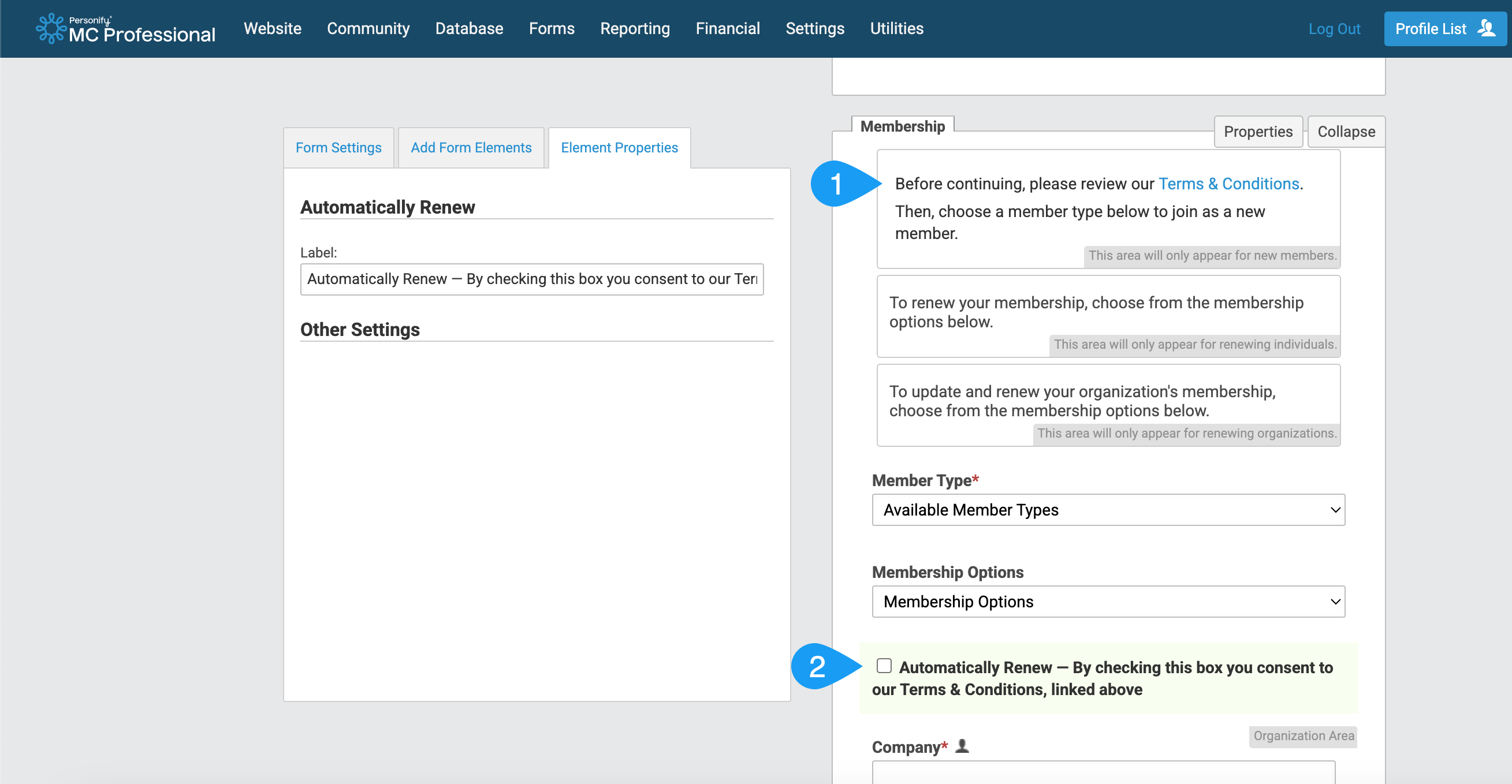The image size is (1512, 784).
Task: Select the Element Properties tab
Action: coord(619,147)
